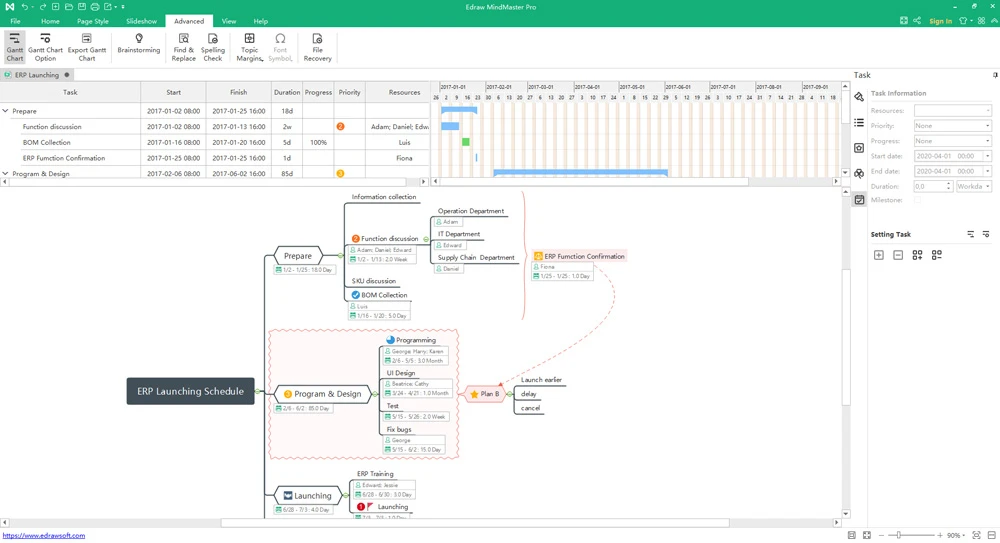1000x543 pixels.
Task: Open the www.edrawsoft.com link
Action: (x=44, y=536)
